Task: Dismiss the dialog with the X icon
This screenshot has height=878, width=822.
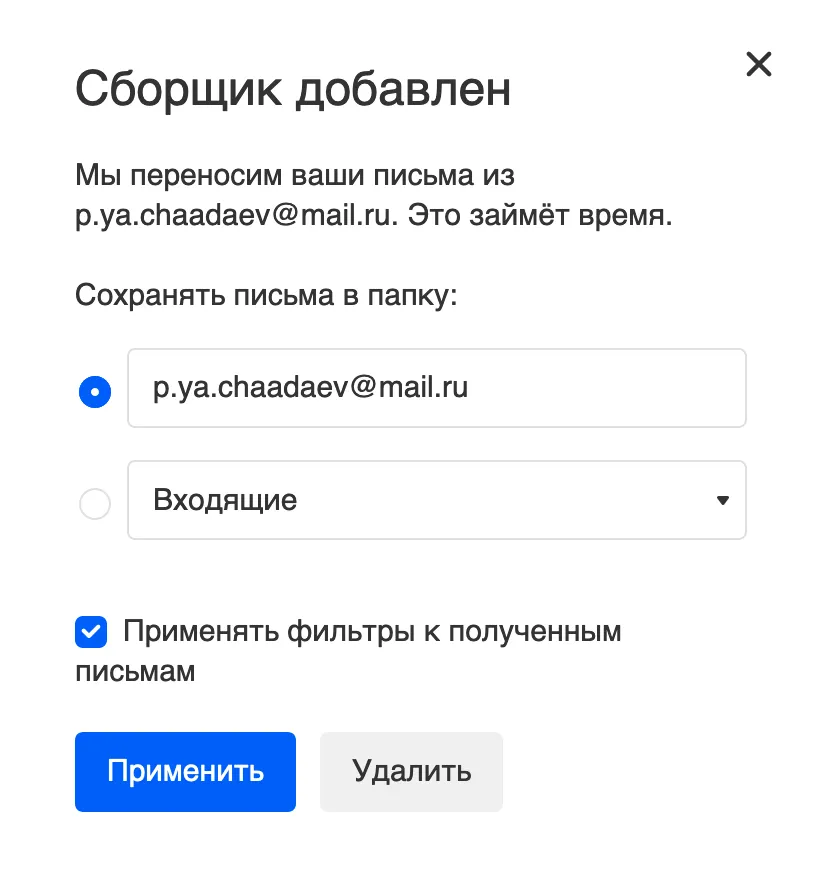Action: (759, 64)
